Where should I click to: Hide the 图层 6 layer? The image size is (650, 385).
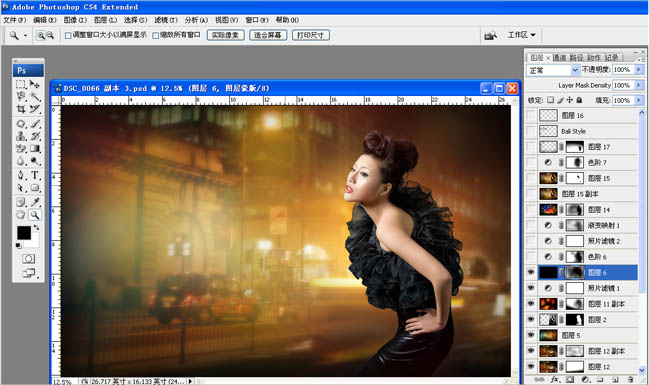531,272
